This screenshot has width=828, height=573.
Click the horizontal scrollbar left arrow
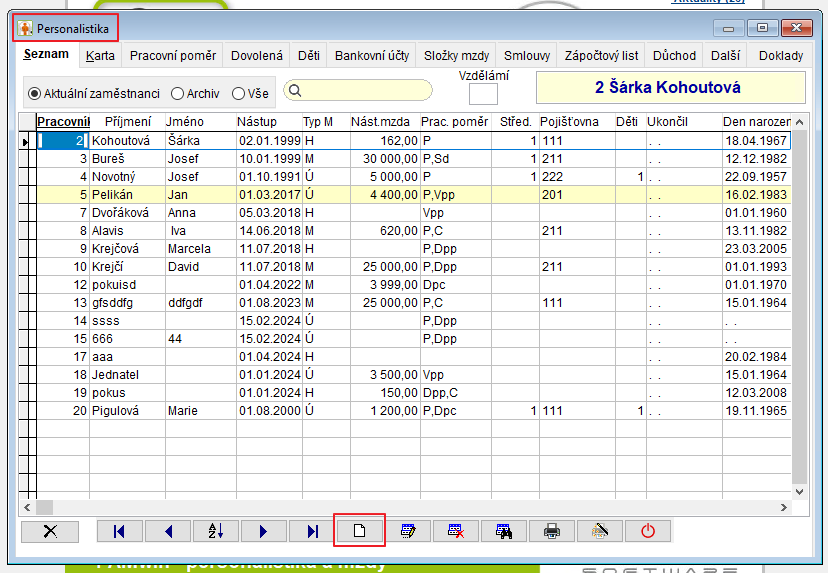pyautogui.click(x=27, y=508)
